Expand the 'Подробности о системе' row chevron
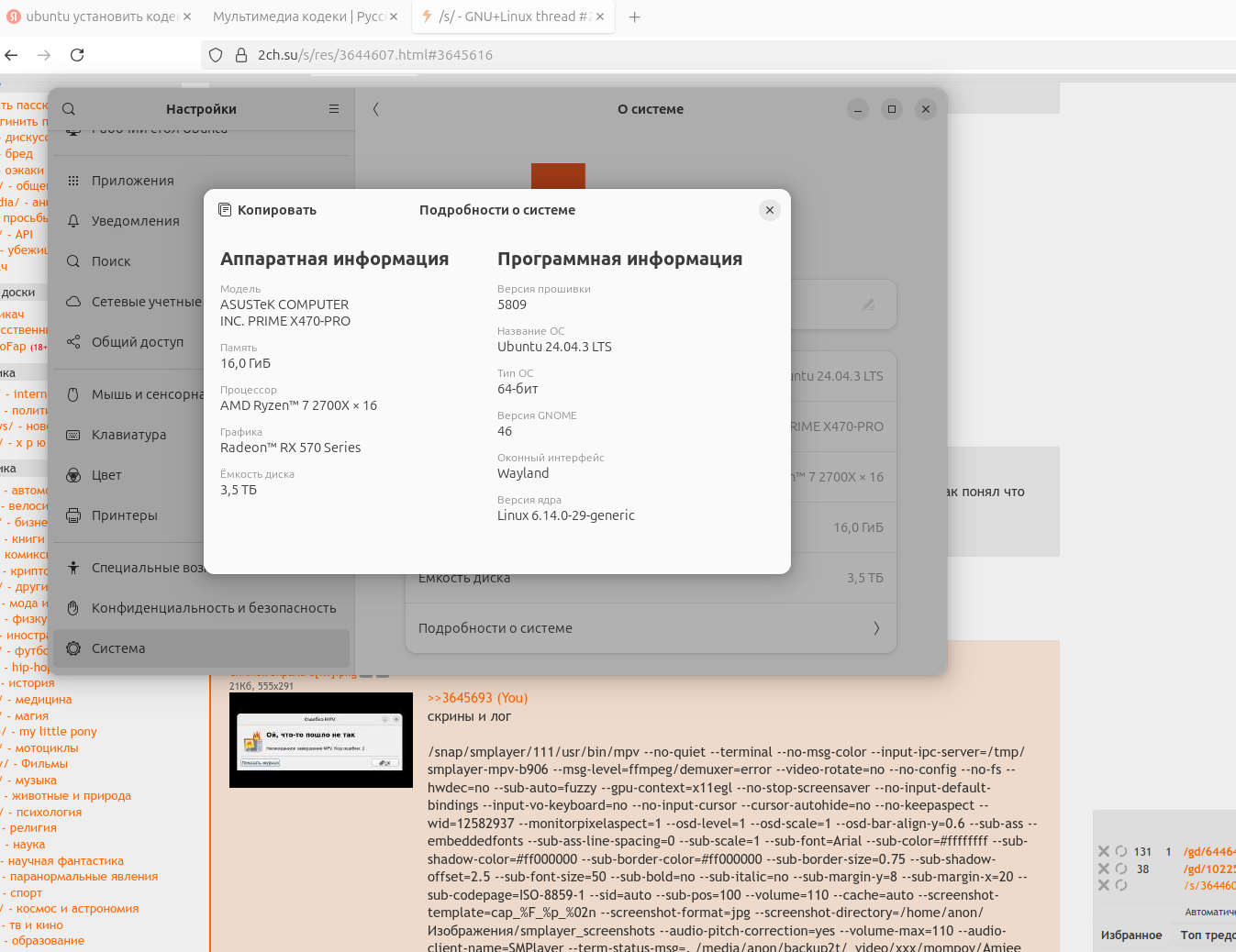 coord(876,628)
